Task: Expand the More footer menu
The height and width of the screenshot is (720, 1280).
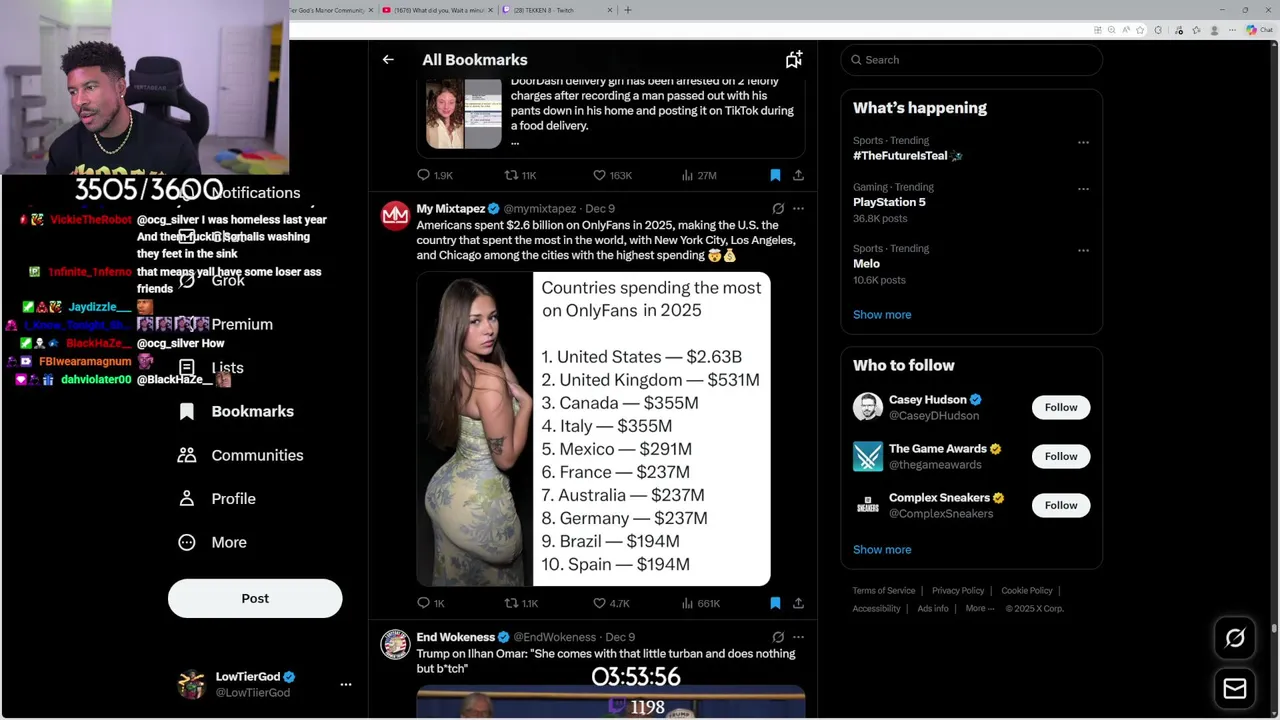Action: pos(980,609)
